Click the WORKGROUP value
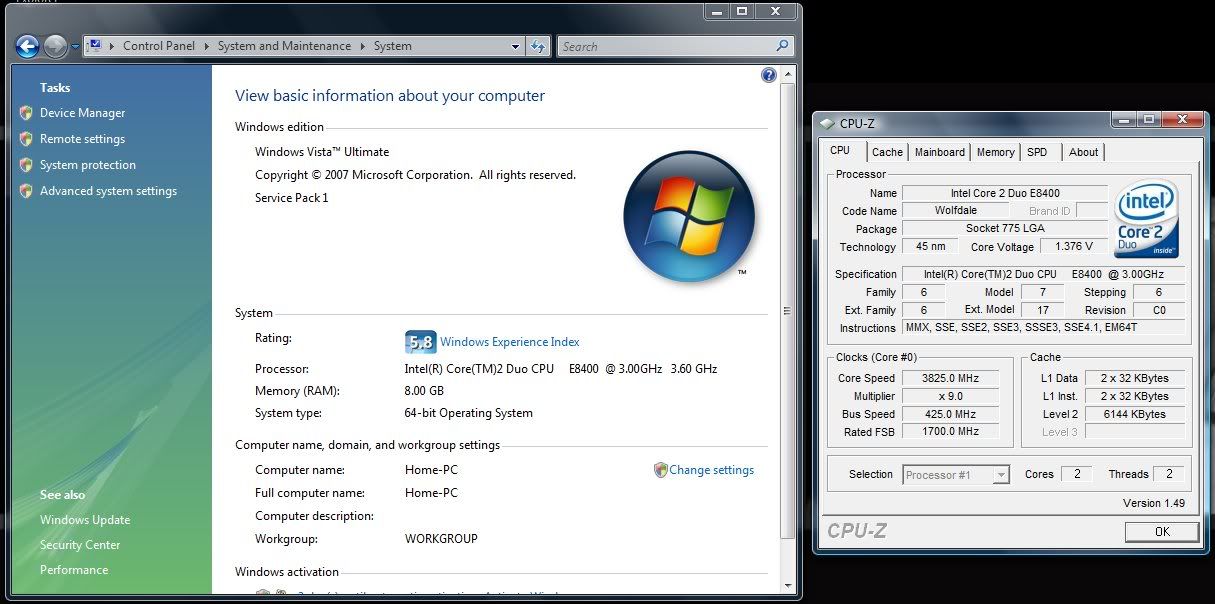The image size is (1215, 604). click(441, 539)
